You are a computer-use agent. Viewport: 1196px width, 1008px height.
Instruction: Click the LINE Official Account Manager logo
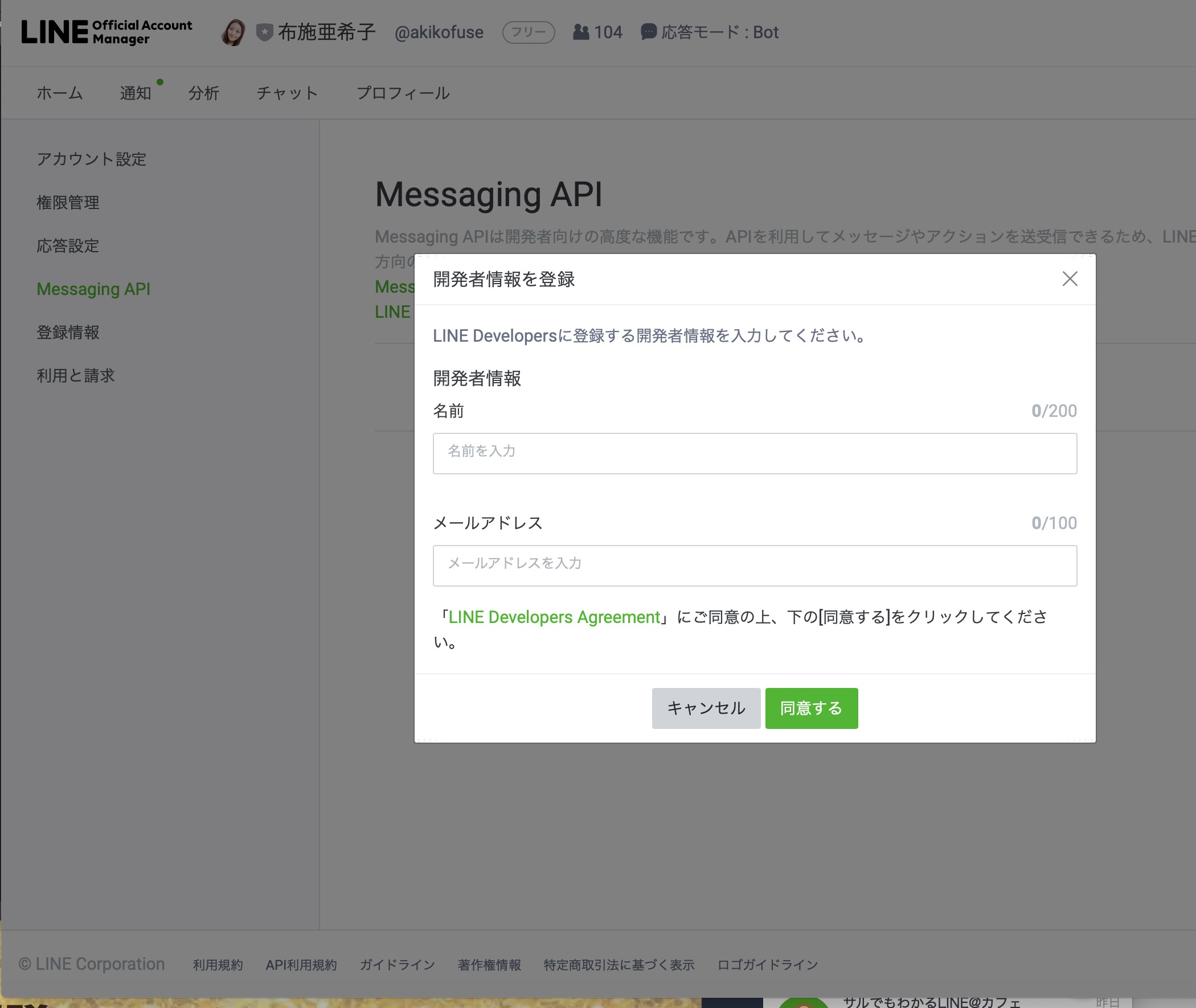pos(107,32)
